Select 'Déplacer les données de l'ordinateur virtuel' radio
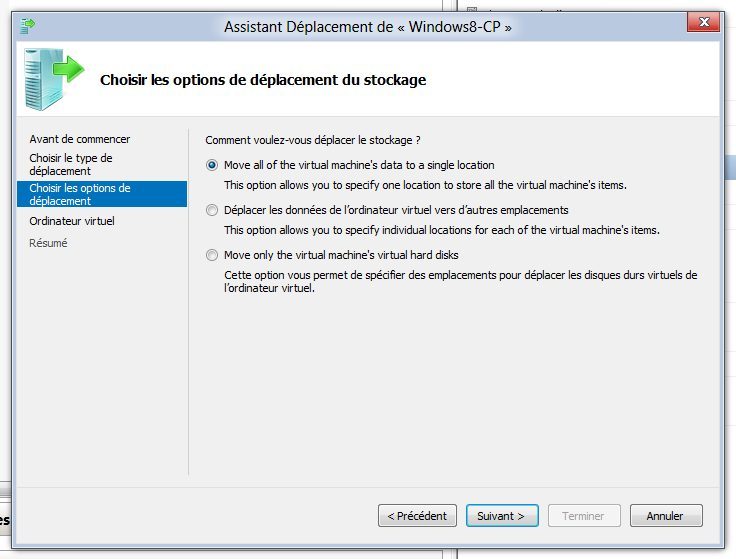Screen dimensions: 736x559 tap(212, 210)
